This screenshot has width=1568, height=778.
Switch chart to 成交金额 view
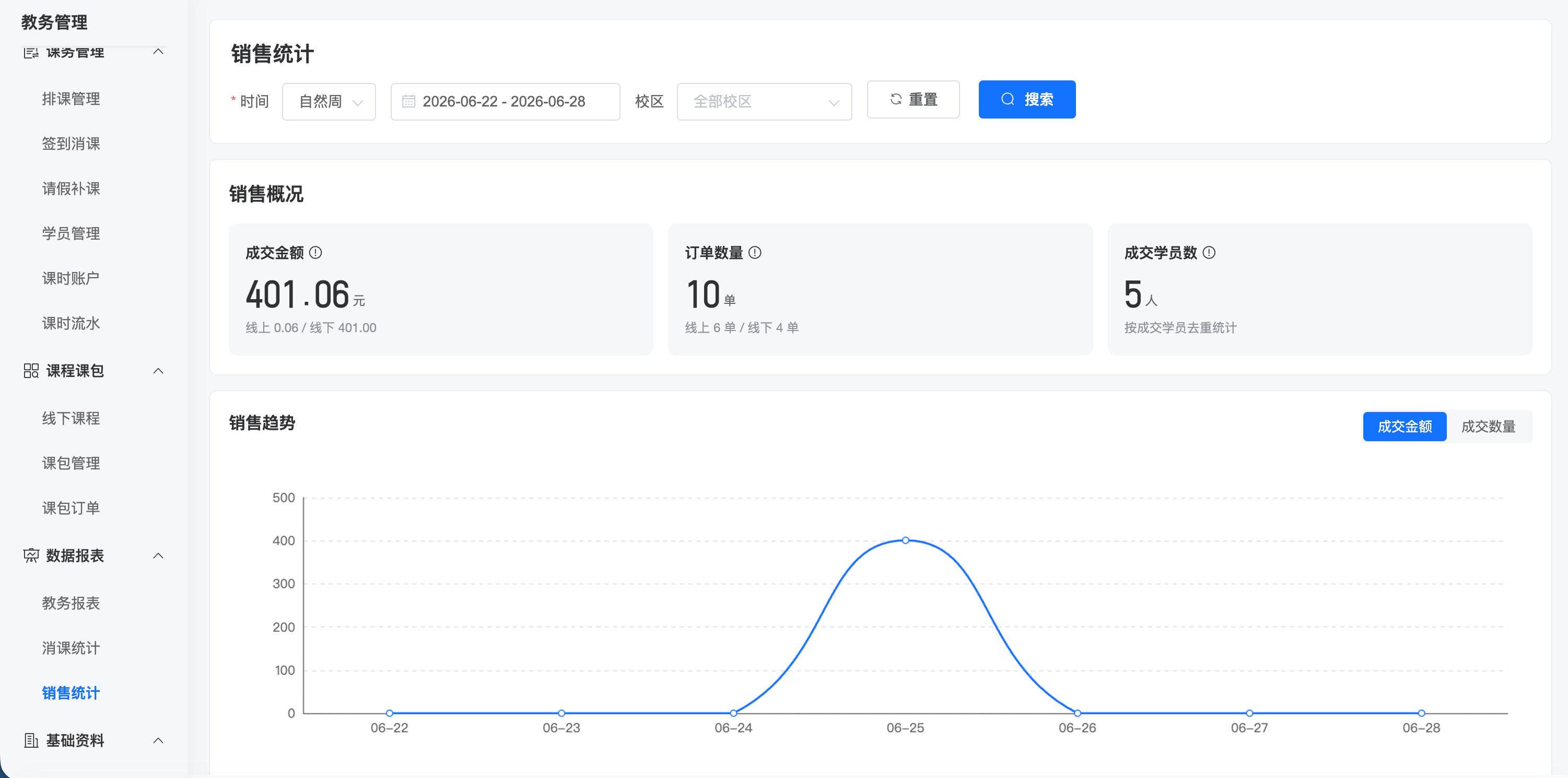1405,427
